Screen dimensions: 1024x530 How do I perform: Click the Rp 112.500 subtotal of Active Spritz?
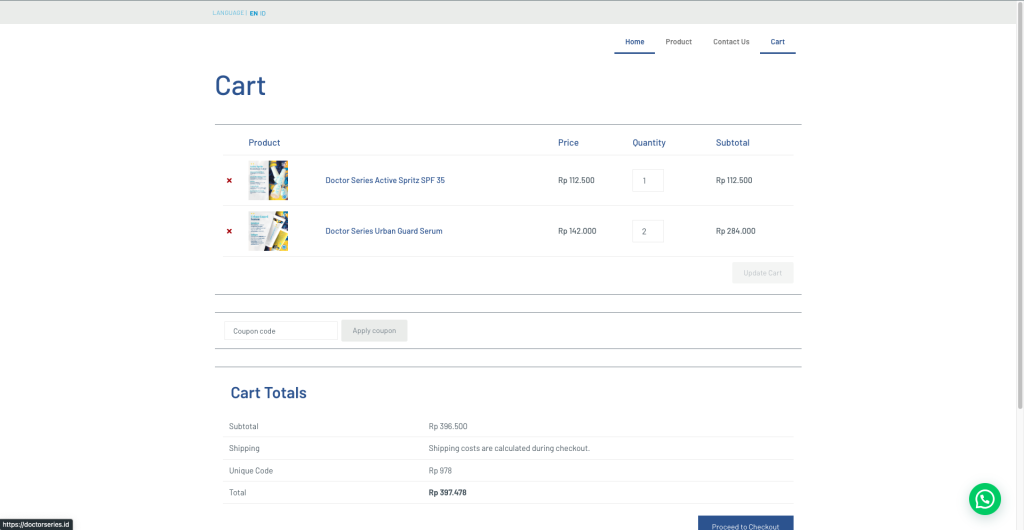(x=734, y=180)
